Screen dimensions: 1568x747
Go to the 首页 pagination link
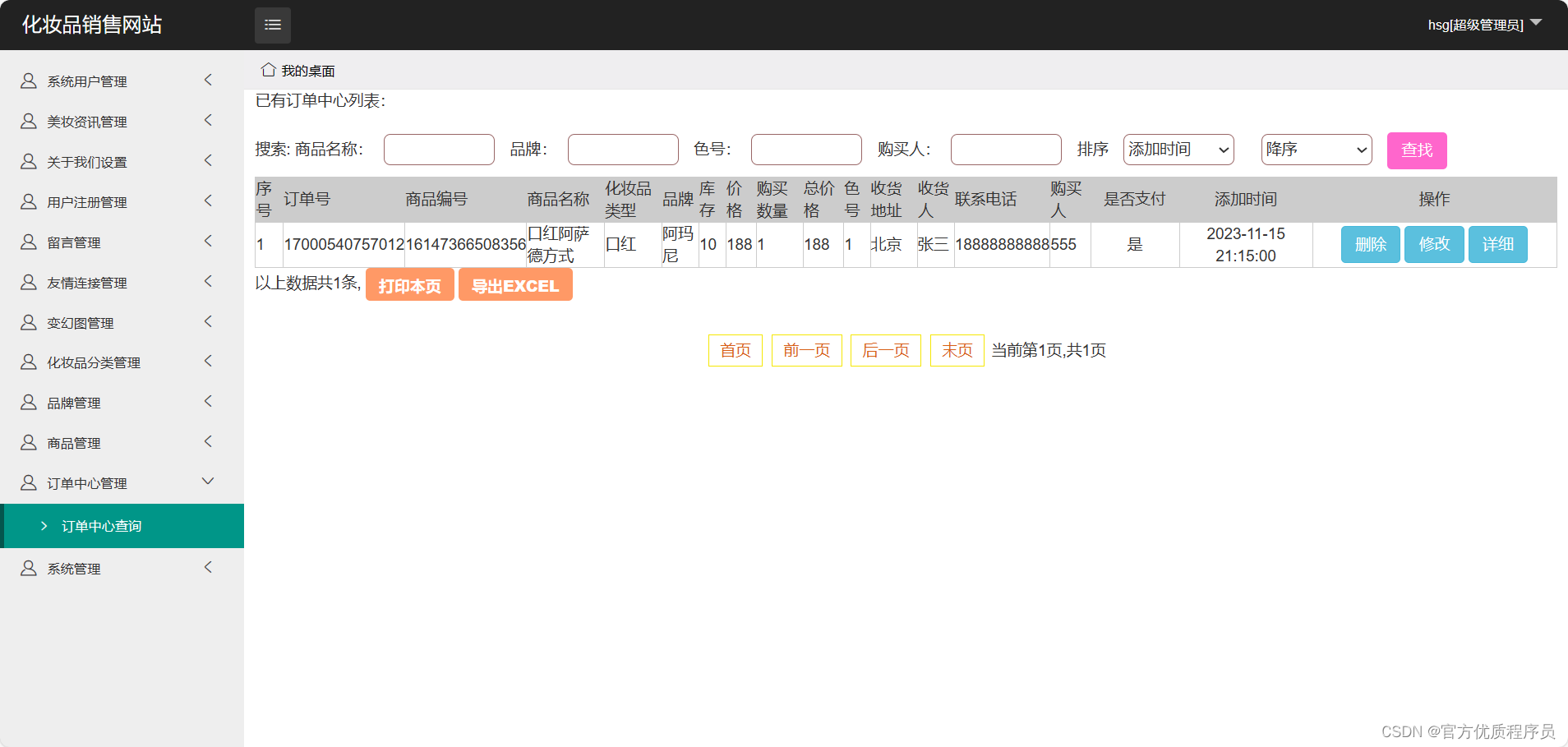(x=736, y=350)
